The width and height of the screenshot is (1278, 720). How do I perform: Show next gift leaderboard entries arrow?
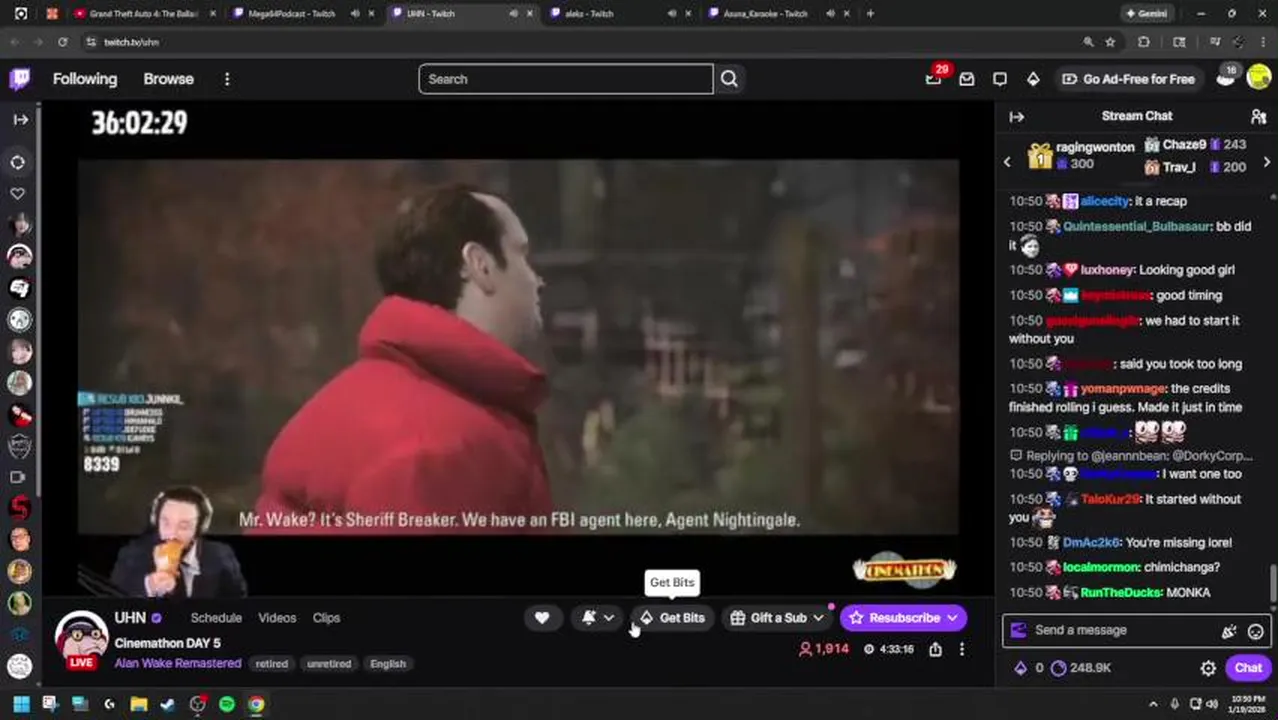(x=1267, y=162)
